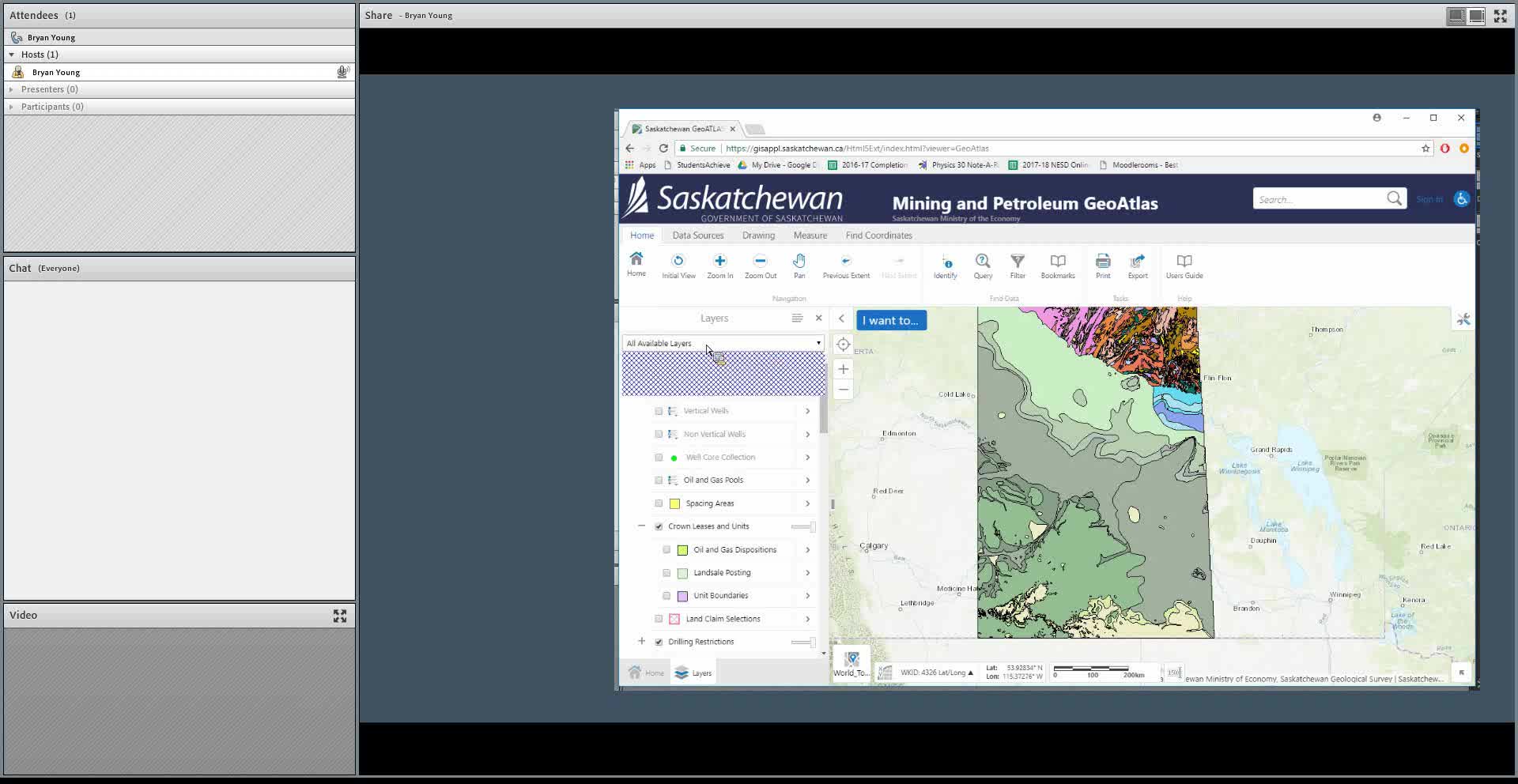1518x784 pixels.
Task: Switch to the Drawing tab
Action: (758, 236)
